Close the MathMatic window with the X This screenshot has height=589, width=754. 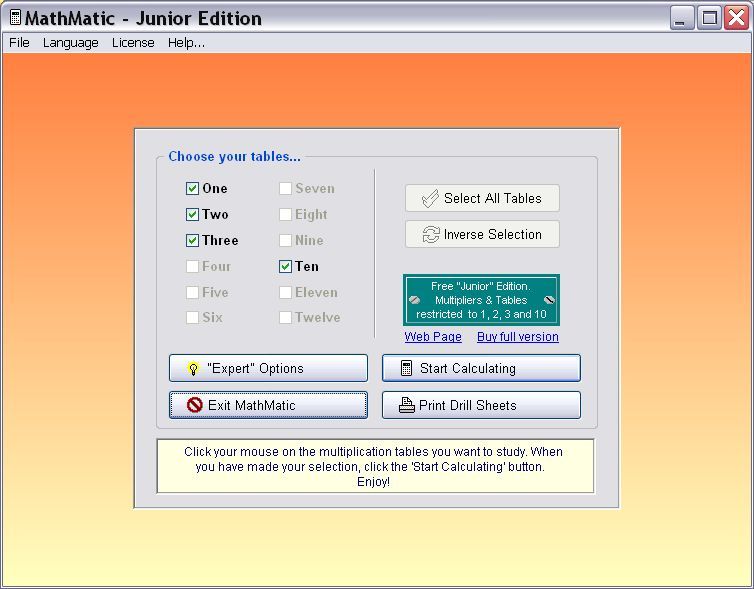pyautogui.click(x=737, y=18)
